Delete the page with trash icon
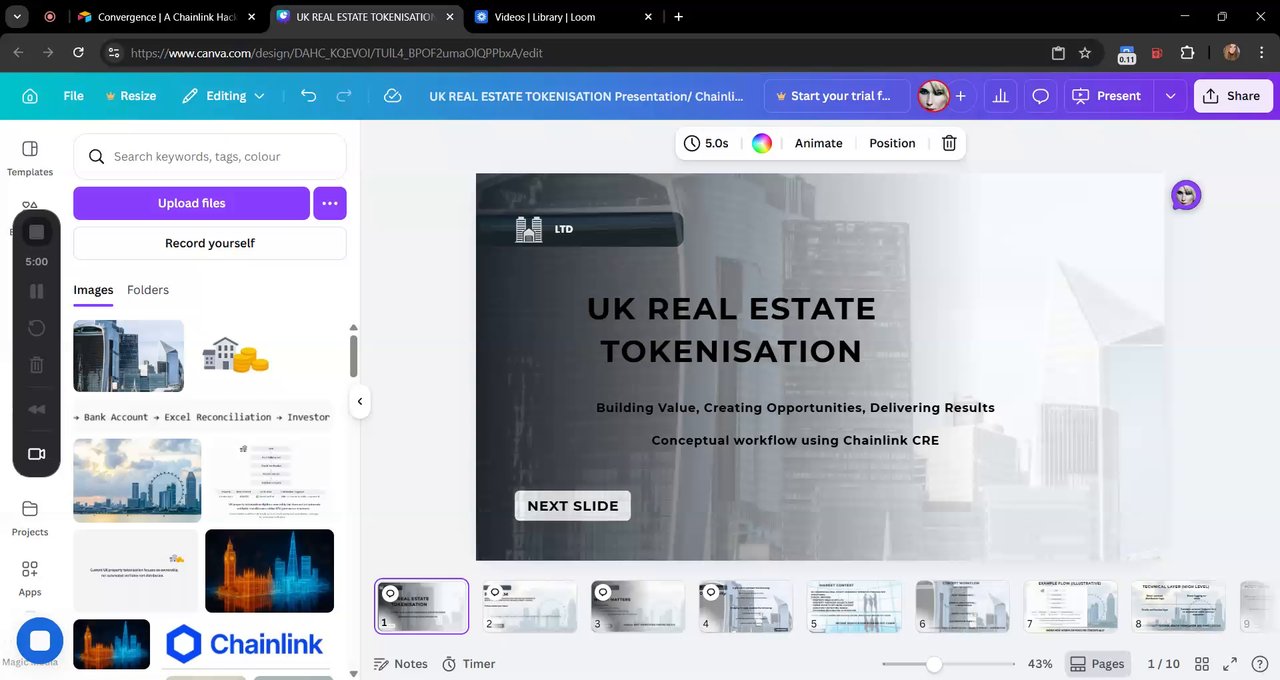The image size is (1280, 680). (949, 143)
